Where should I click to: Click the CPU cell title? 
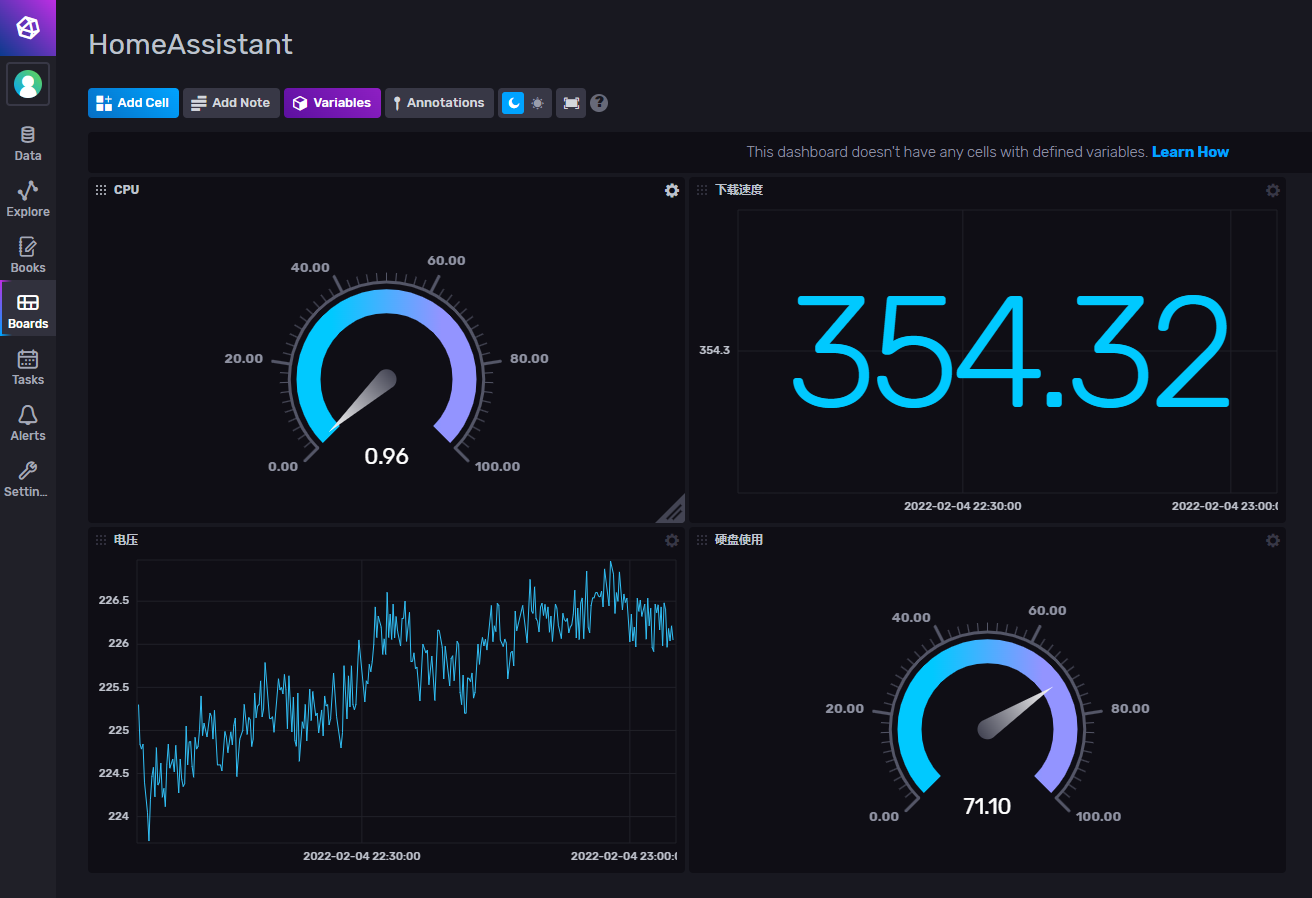coord(126,190)
